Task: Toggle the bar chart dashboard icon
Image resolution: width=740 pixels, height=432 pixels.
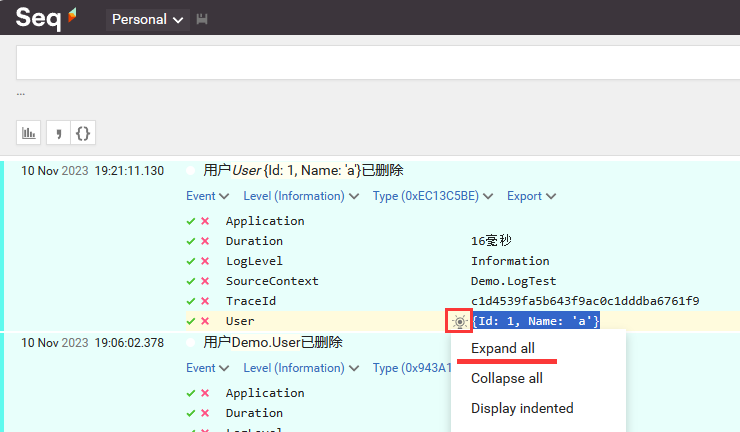Action: tap(29, 133)
